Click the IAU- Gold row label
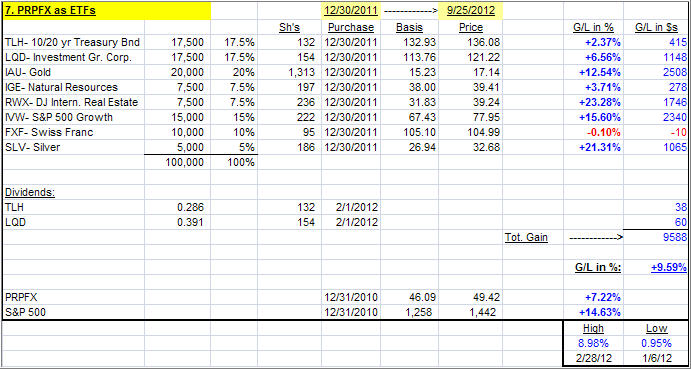This screenshot has width=691, height=369. pyautogui.click(x=73, y=73)
